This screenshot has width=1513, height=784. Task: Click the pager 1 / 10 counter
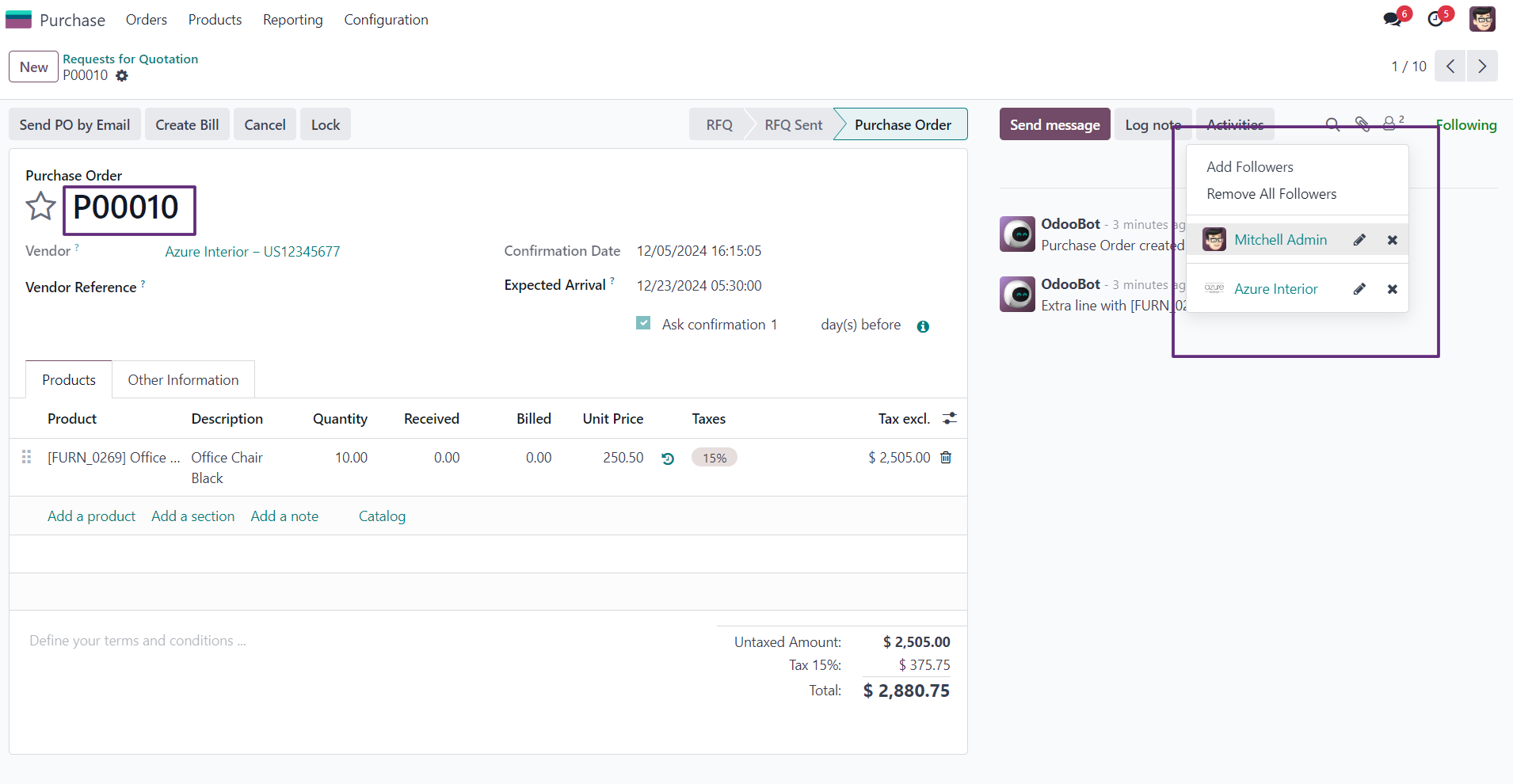(x=1408, y=67)
